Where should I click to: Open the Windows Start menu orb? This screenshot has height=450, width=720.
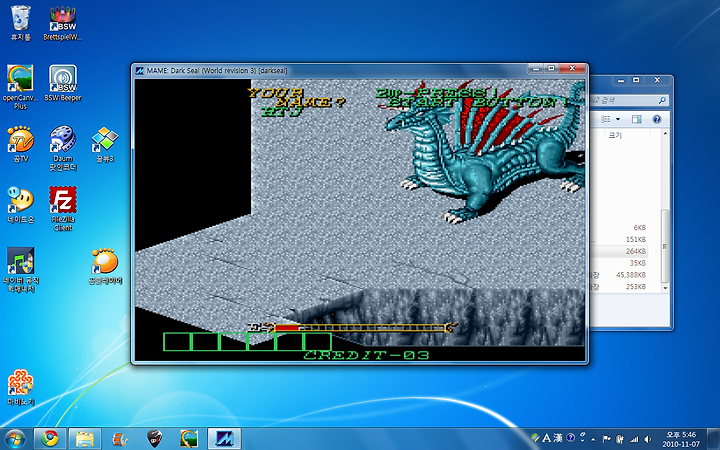[15, 439]
